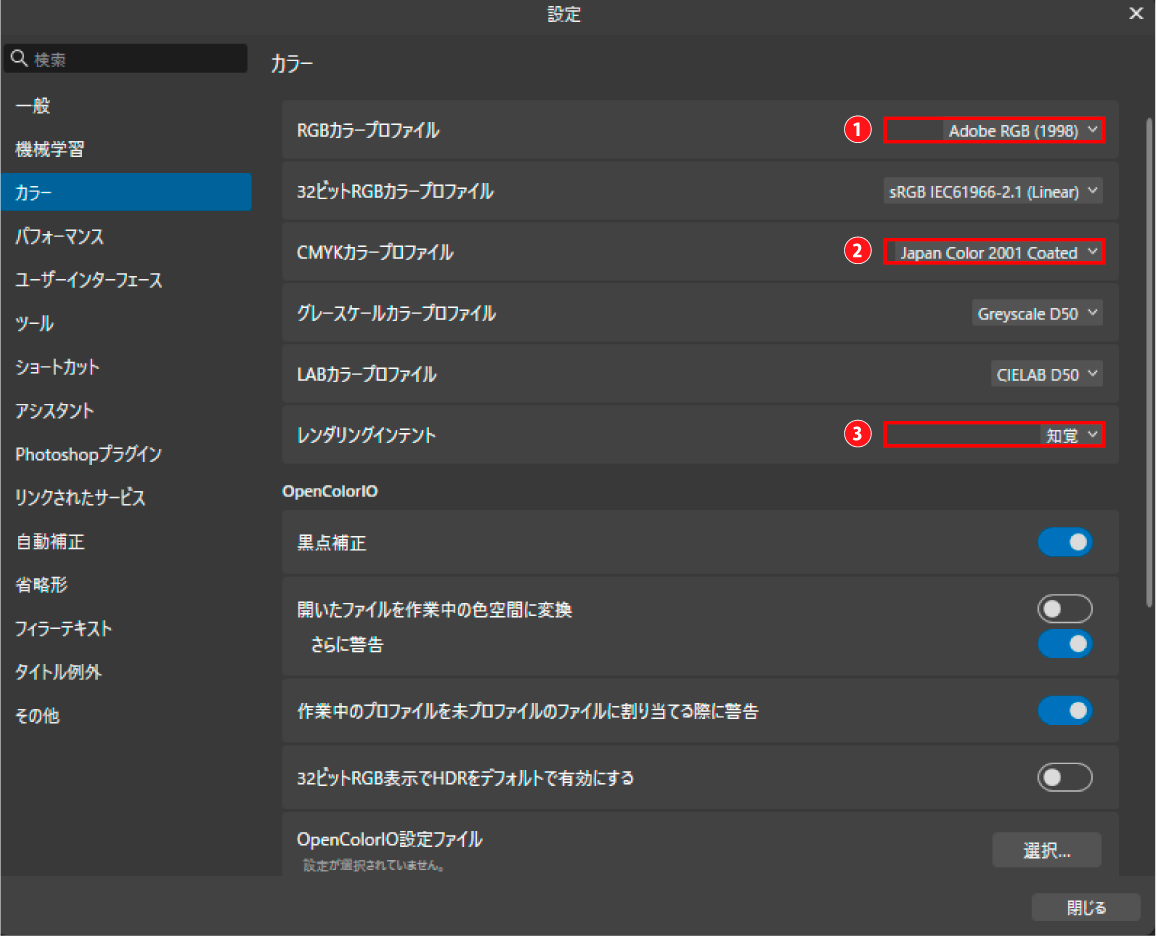Toggle the さらに警告 switch
The height and width of the screenshot is (936, 1157).
coord(1065,644)
